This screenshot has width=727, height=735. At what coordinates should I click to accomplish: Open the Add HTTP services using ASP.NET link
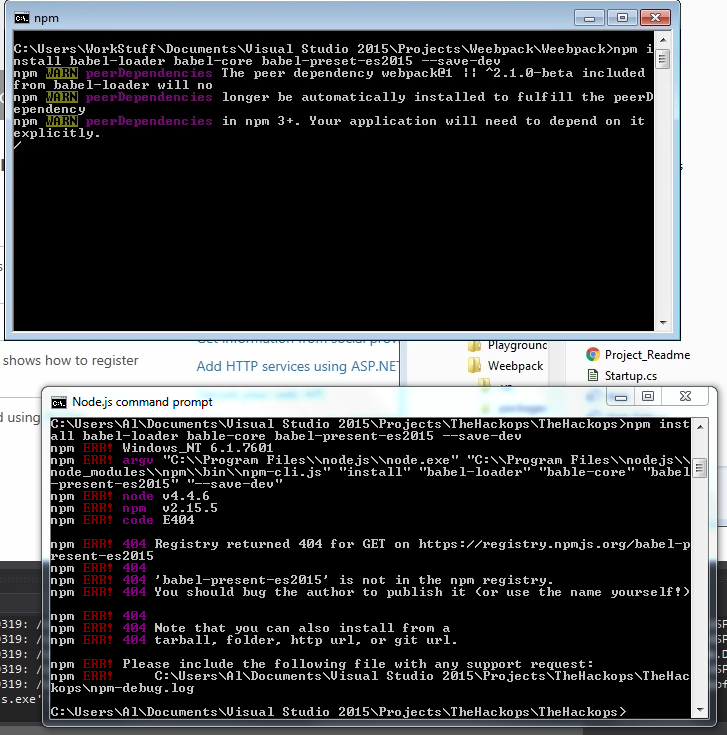298,366
